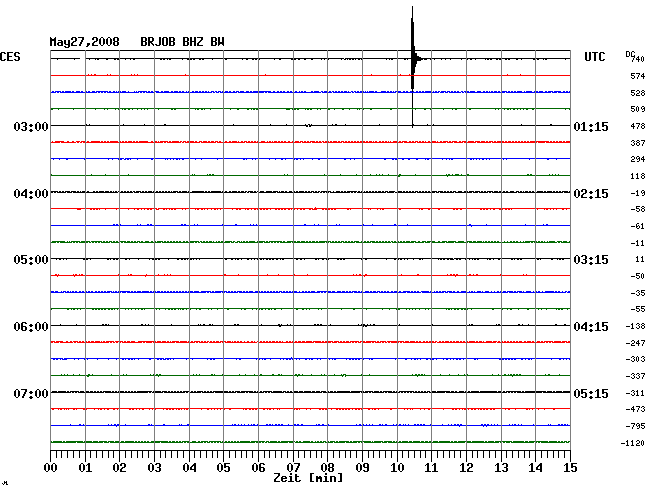The image size is (650, 494).
Task: Select the 14 minute axis label
Action: coord(536,468)
